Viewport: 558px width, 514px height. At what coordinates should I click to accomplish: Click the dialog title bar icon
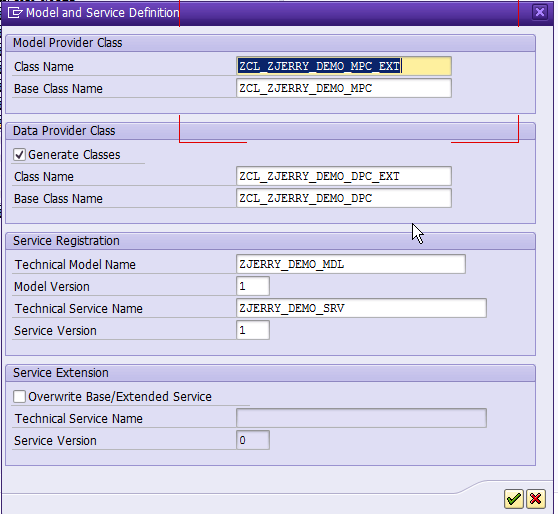15,13
